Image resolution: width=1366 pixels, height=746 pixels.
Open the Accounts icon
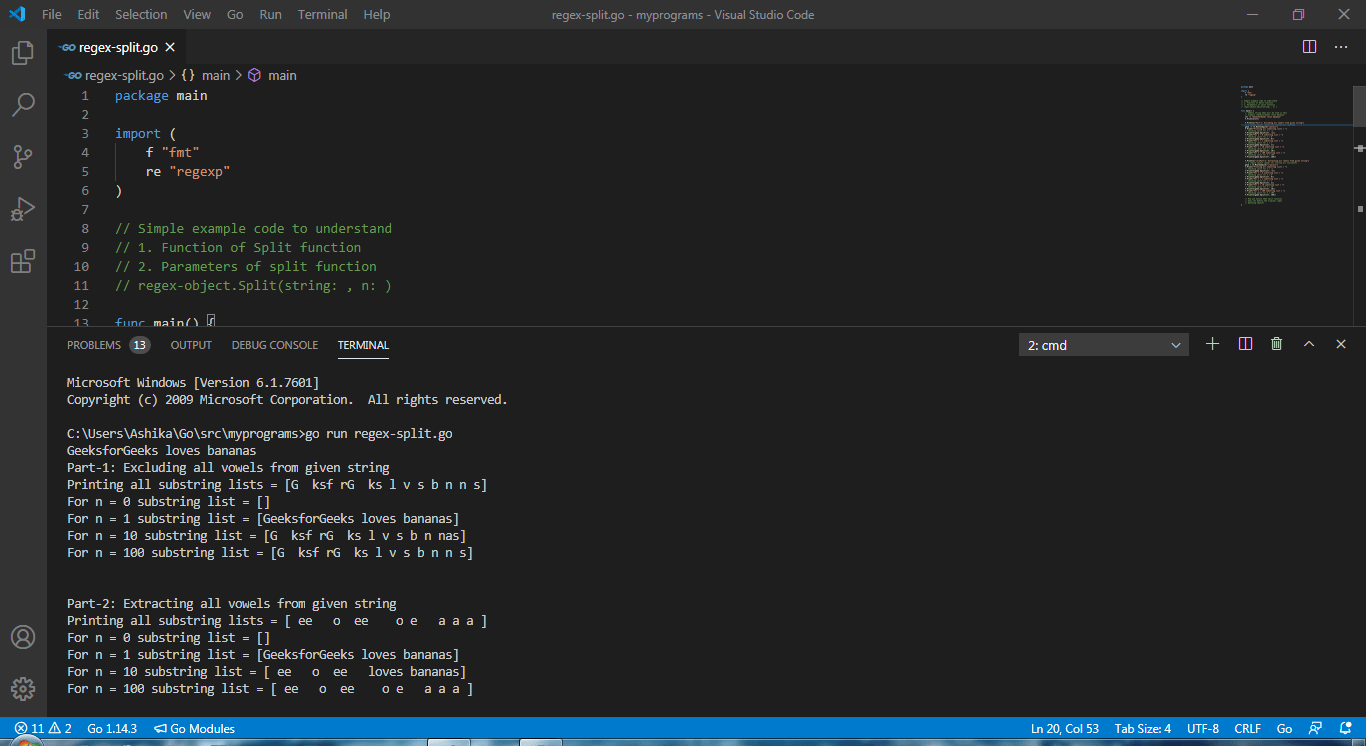click(22, 637)
